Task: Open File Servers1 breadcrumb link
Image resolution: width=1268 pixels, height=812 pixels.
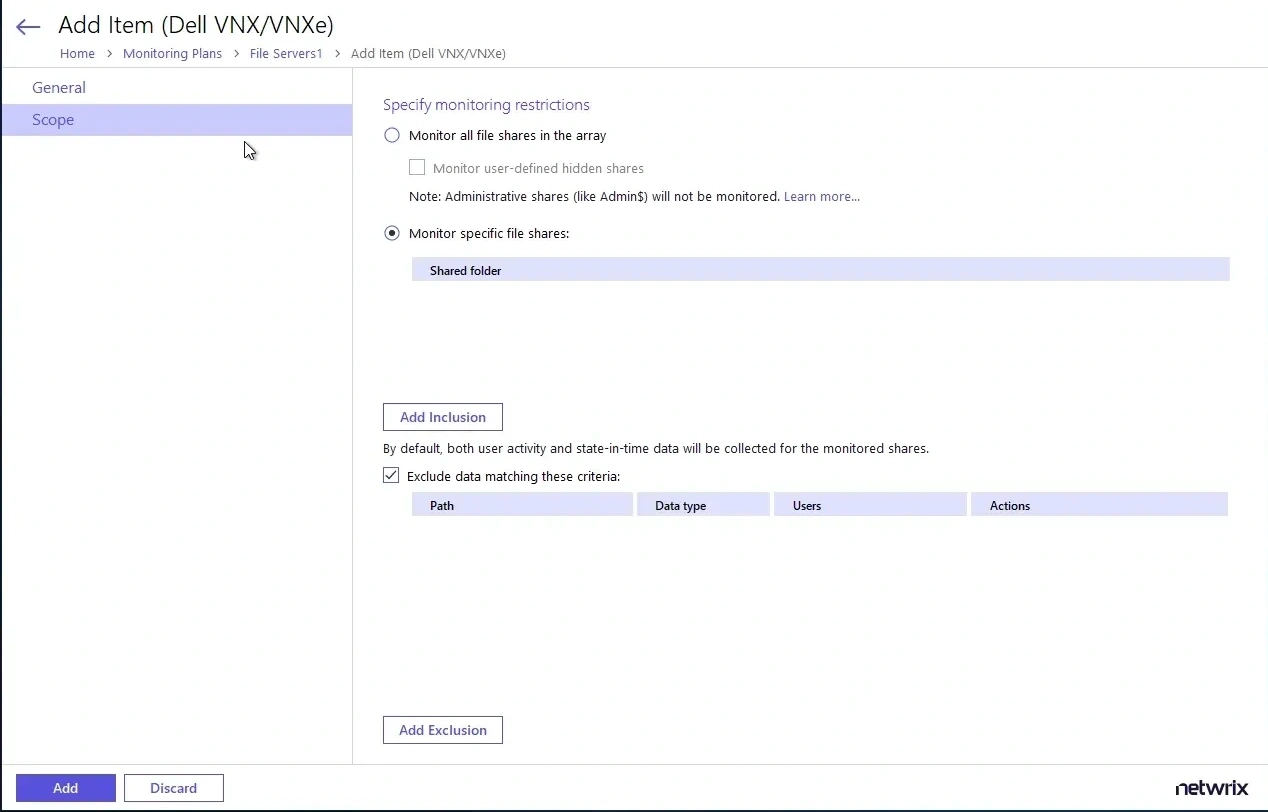Action: [286, 54]
